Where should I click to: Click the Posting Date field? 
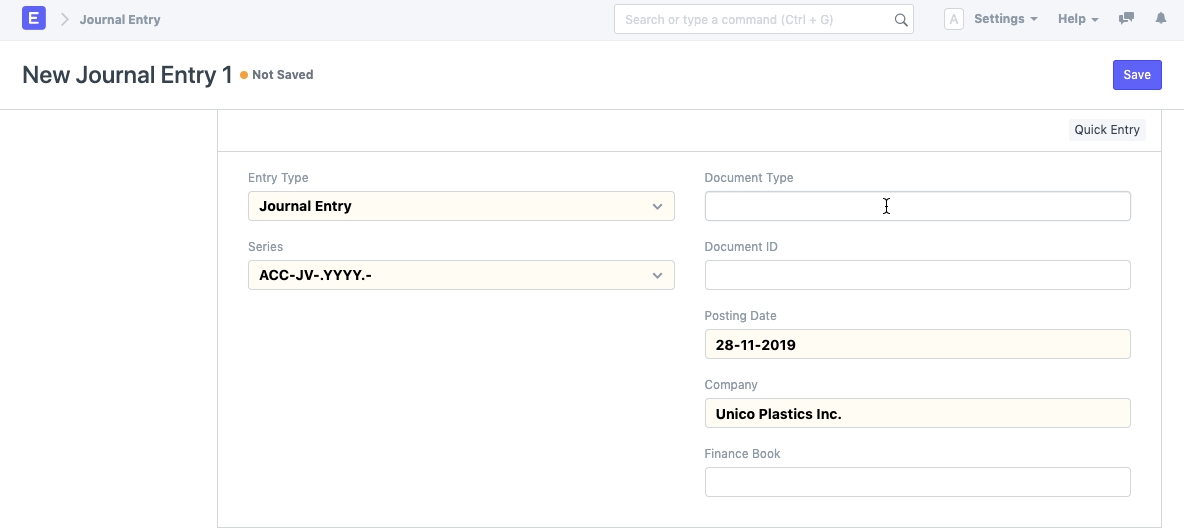tap(917, 344)
